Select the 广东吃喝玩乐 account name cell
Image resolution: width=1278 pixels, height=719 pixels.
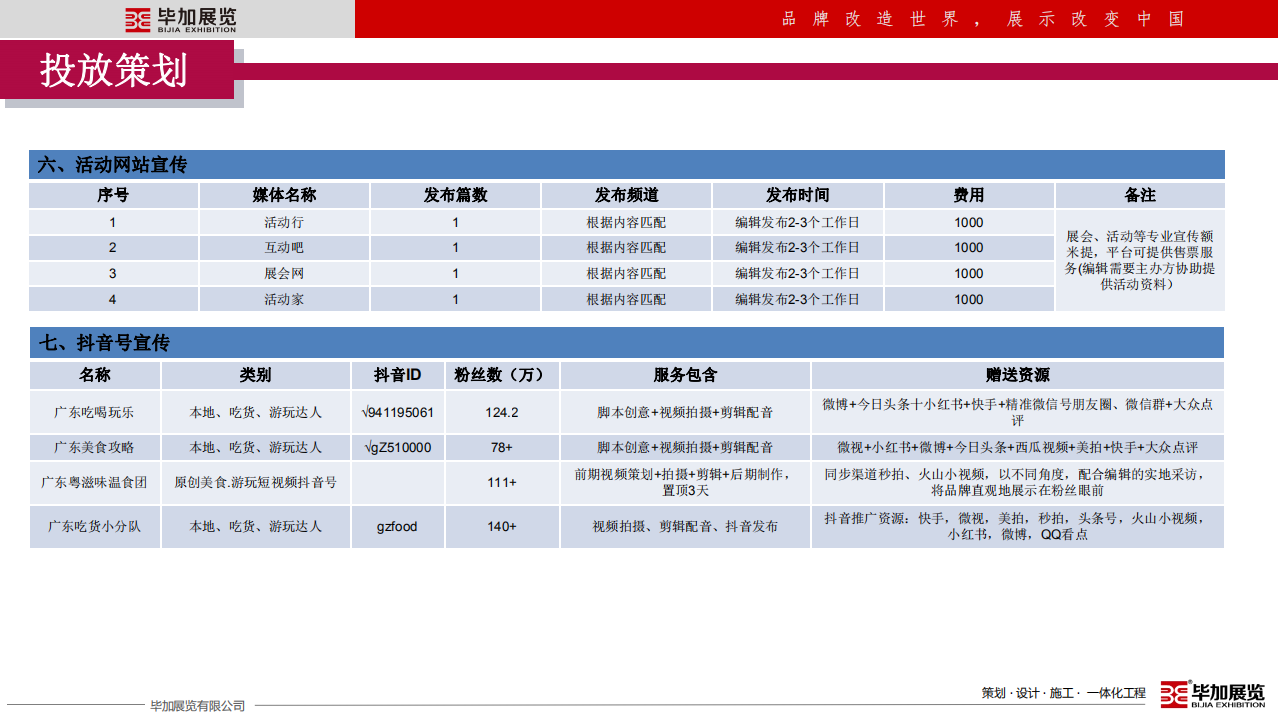95,412
